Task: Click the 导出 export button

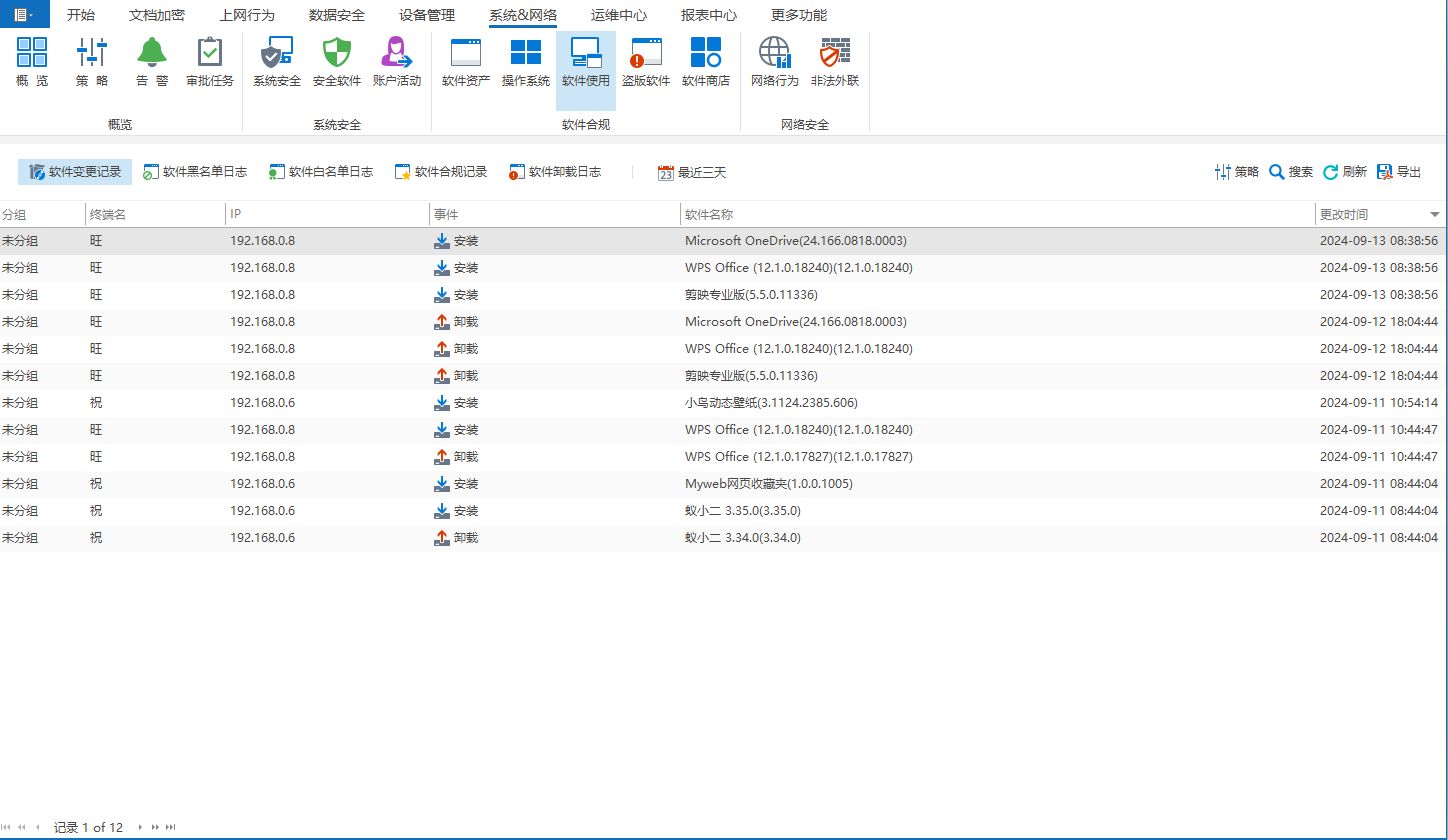Action: pos(1399,172)
